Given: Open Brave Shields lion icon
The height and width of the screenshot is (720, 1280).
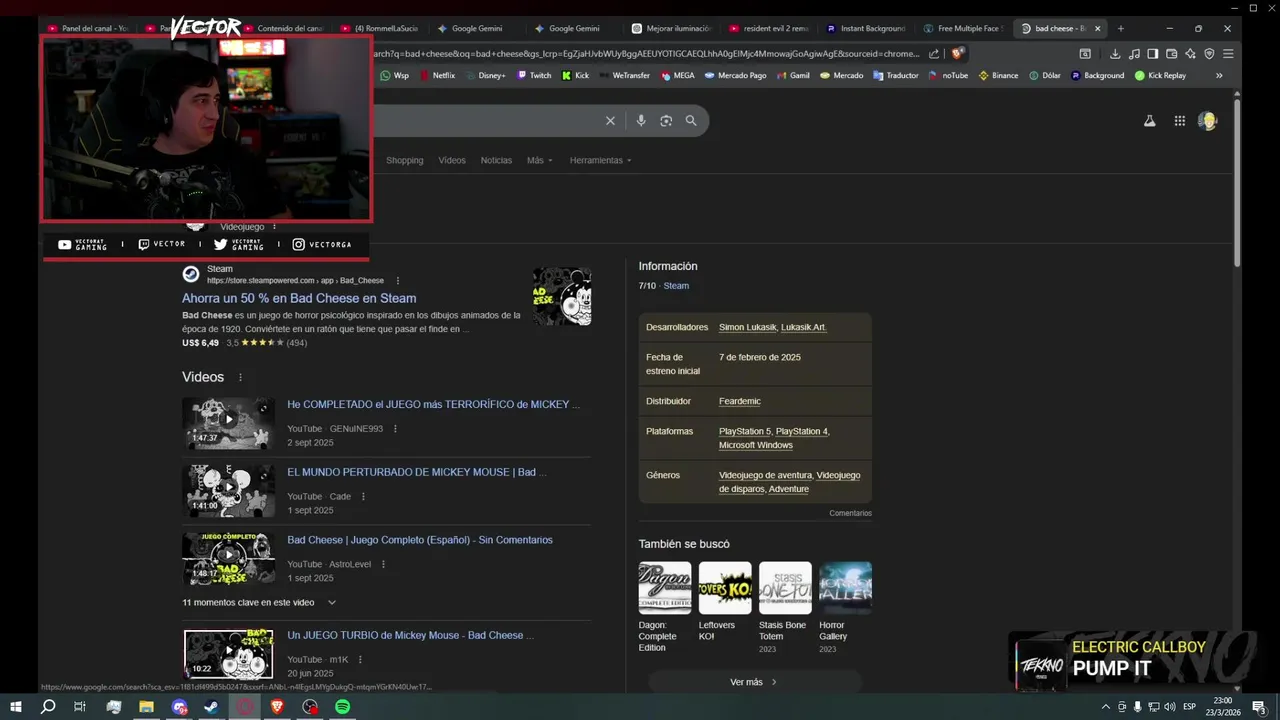Looking at the screenshot, I should [x=957, y=53].
